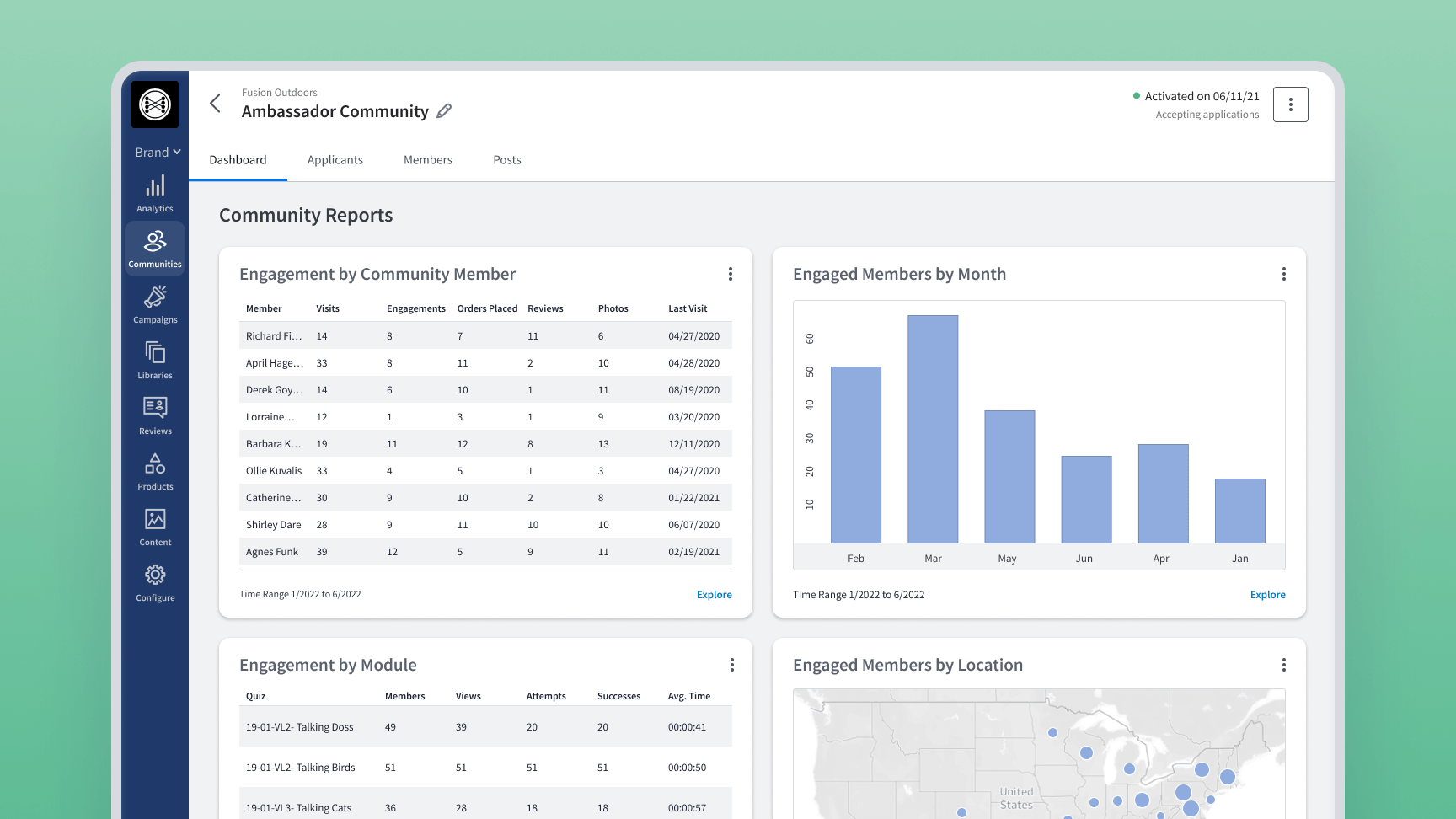This screenshot has width=1456, height=819.
Task: Click the Feb bar in the chart
Action: [x=856, y=455]
